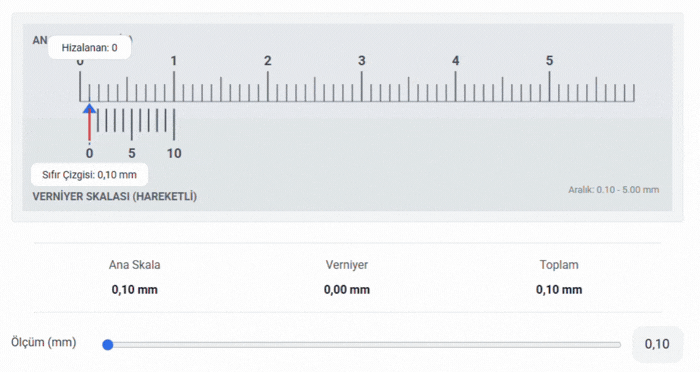Click the 'Ana Skala' label
The image size is (700, 372).
tap(134, 265)
